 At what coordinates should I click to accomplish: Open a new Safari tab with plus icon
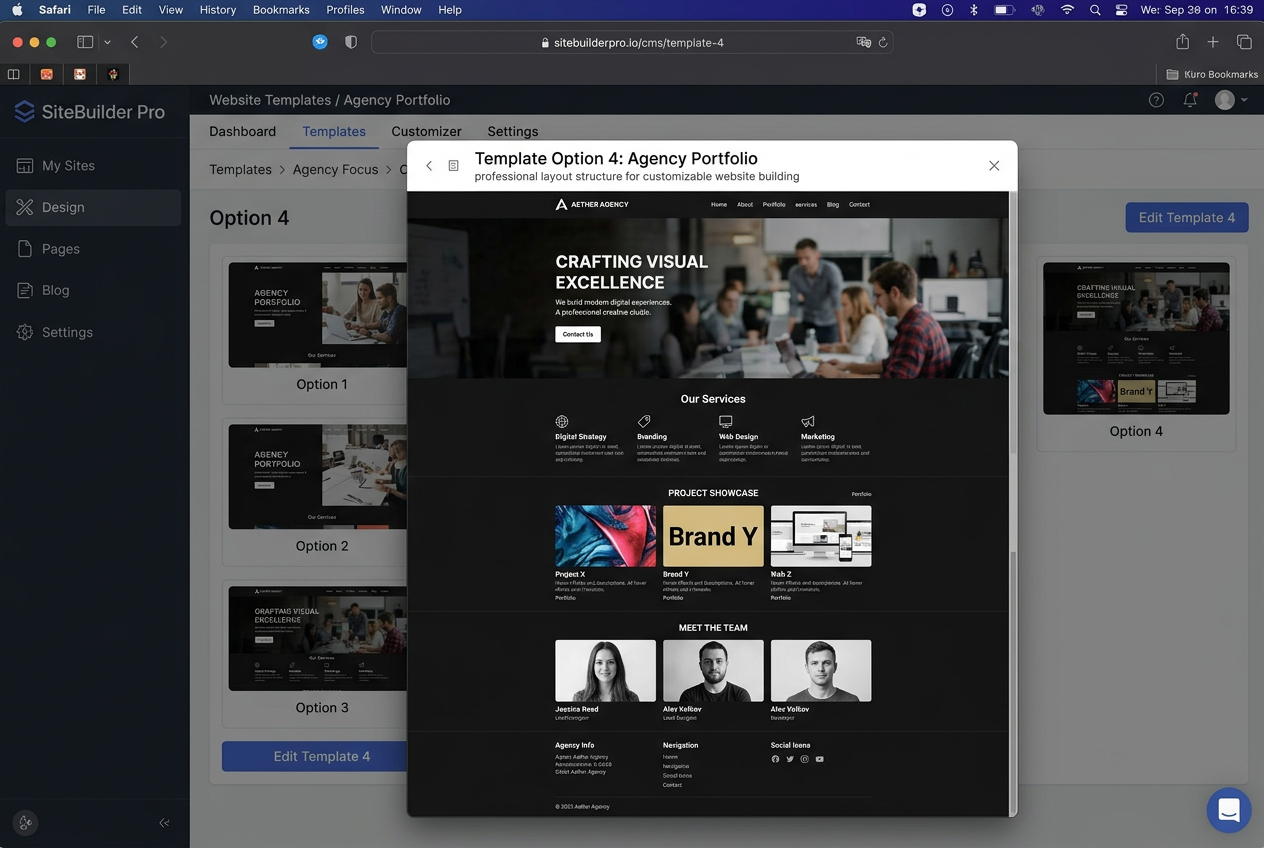point(1213,42)
